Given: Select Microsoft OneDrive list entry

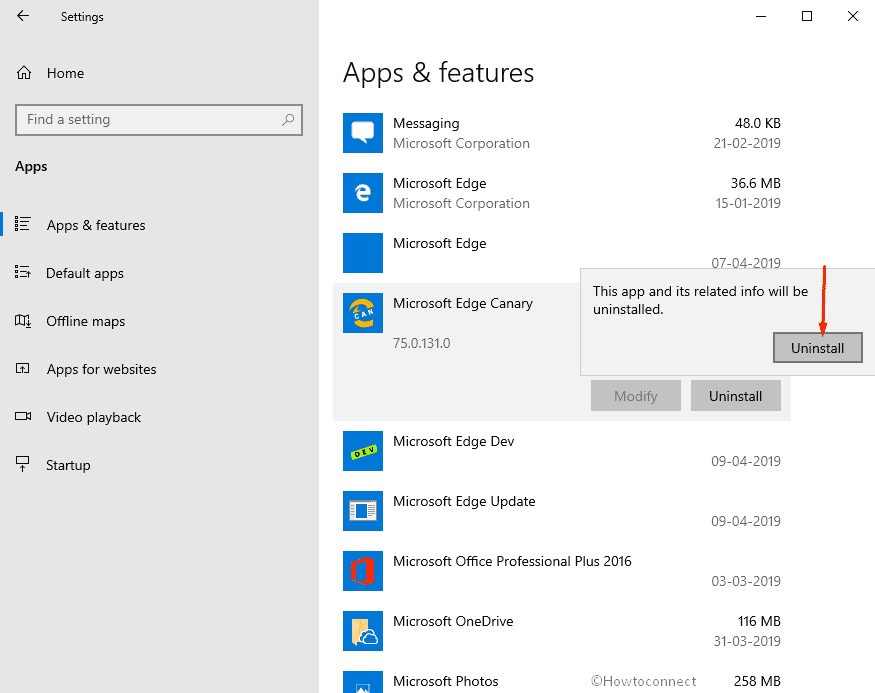Looking at the screenshot, I should pos(561,631).
